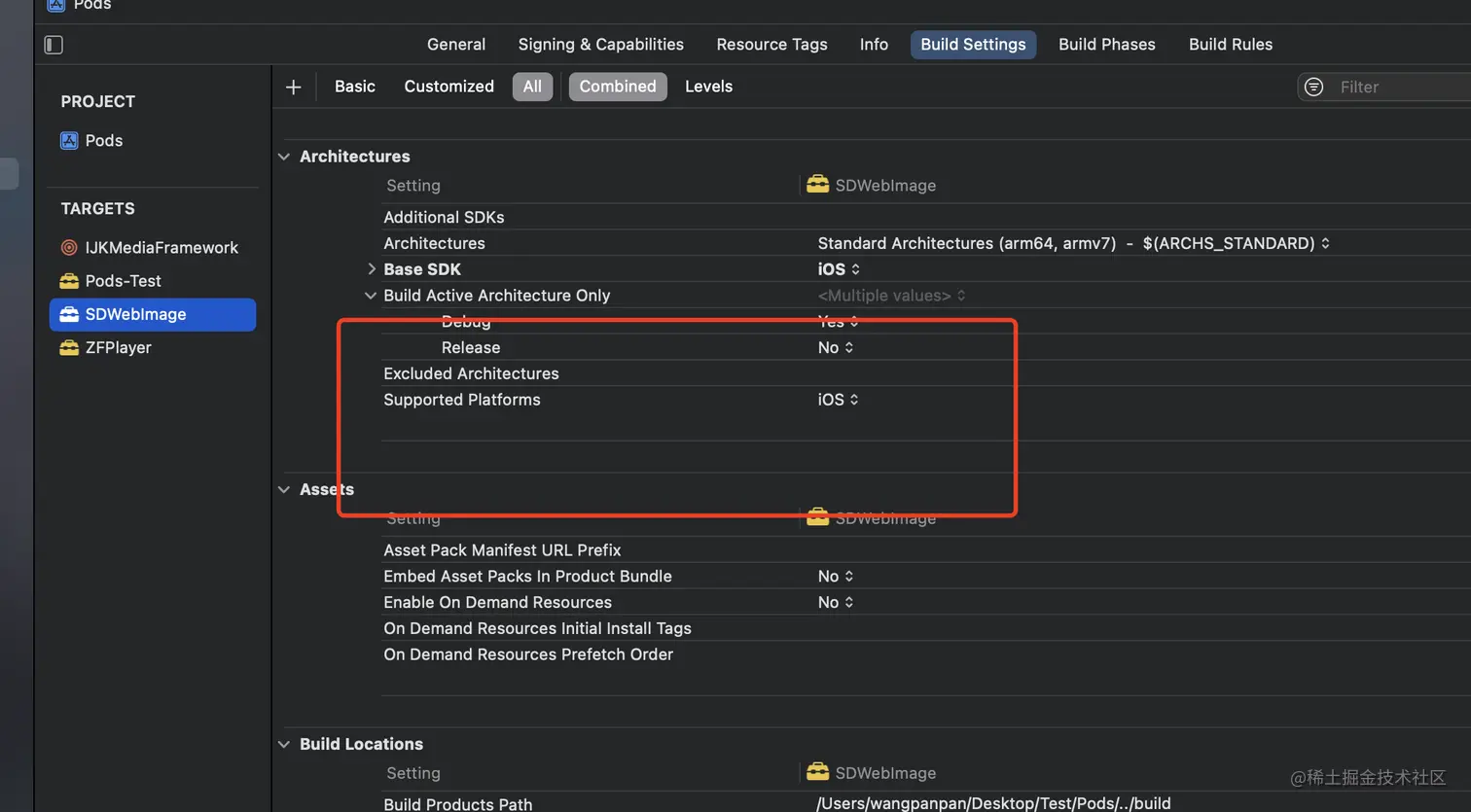
Task: Select the Pods-Test target icon
Action: point(69,281)
